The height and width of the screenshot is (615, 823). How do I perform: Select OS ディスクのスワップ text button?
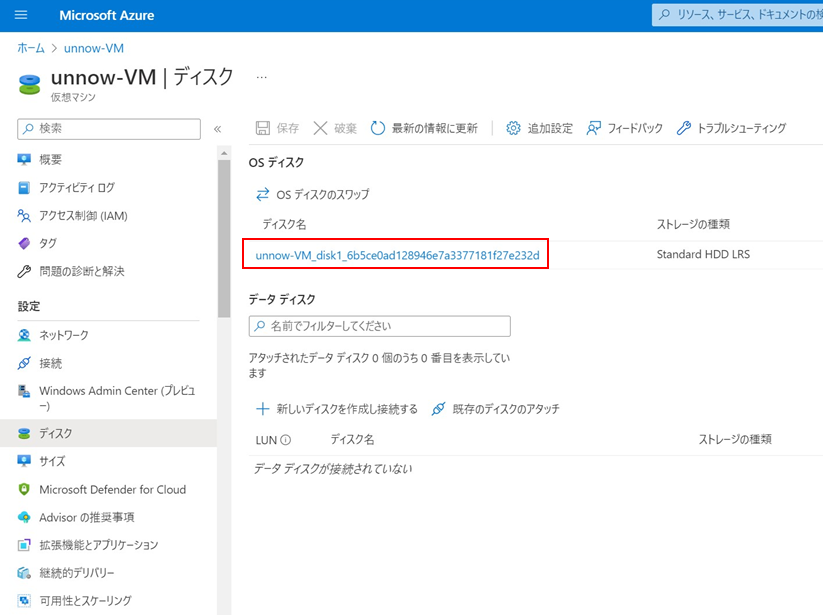pyautogui.click(x=323, y=195)
